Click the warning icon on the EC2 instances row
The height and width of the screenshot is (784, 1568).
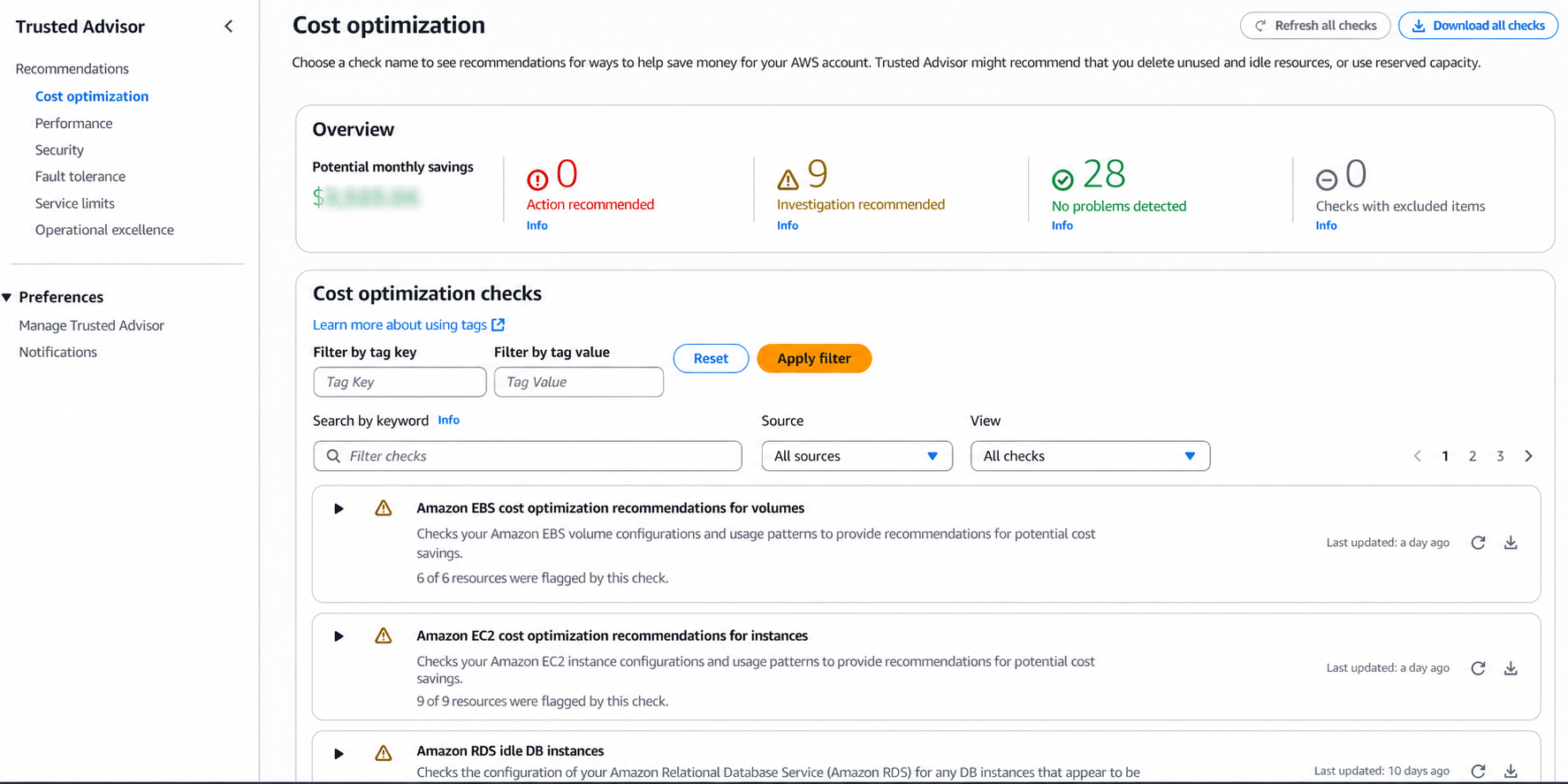click(x=383, y=636)
